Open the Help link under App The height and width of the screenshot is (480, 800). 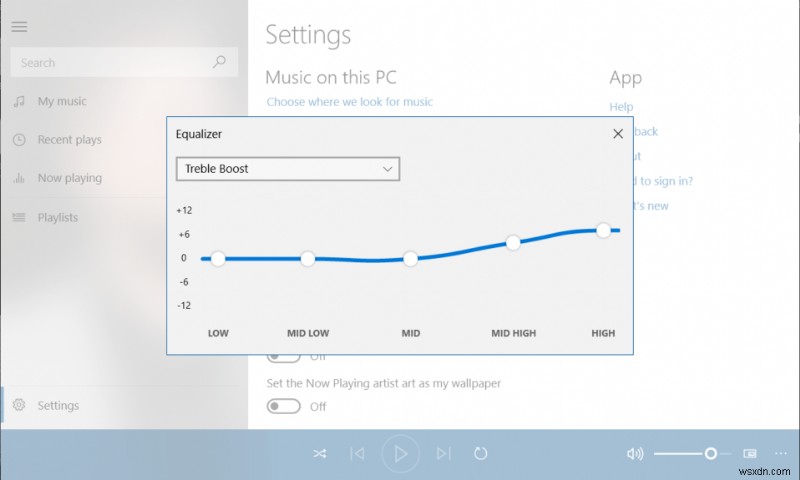(x=621, y=107)
